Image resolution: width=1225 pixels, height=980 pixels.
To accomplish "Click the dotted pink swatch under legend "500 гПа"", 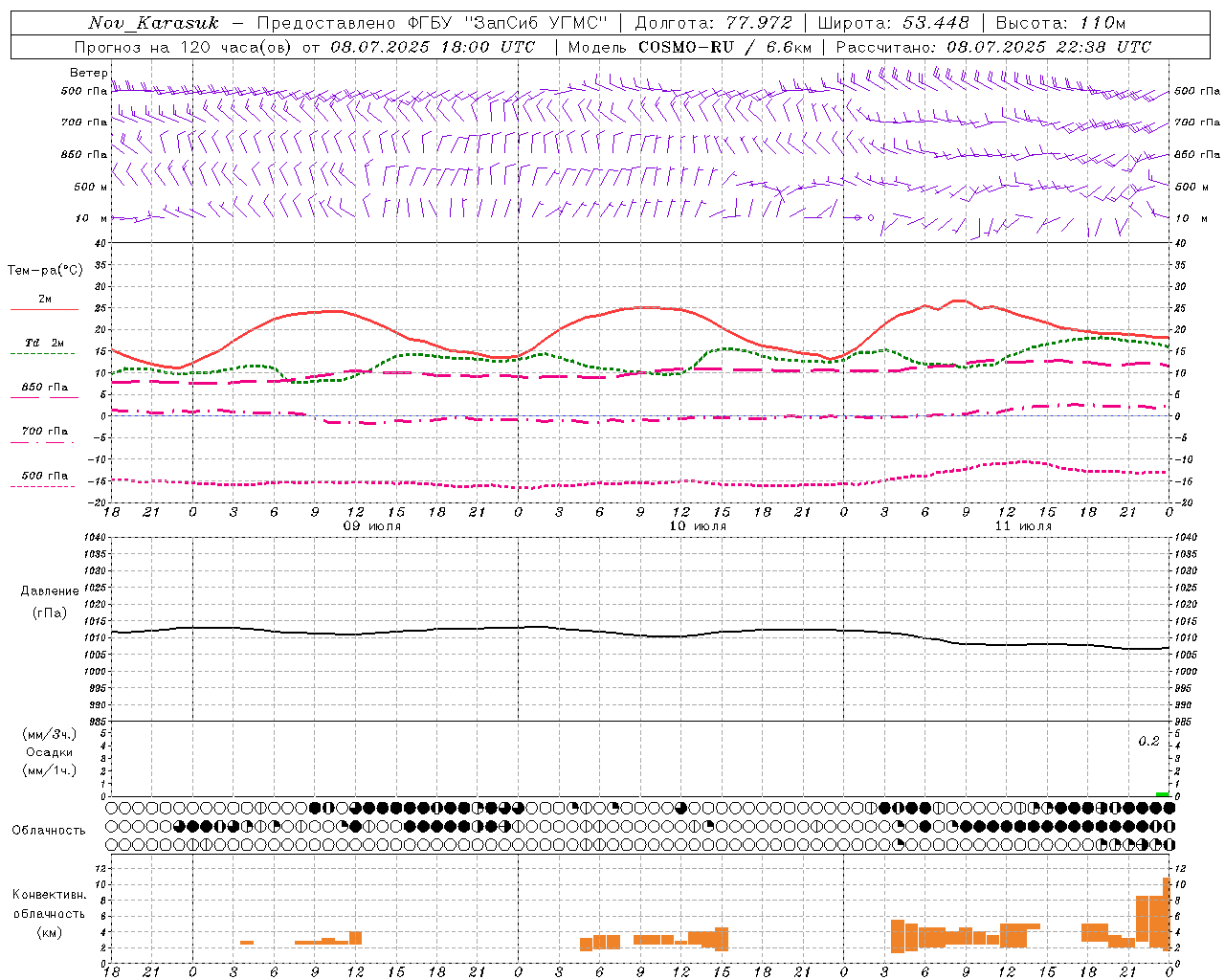I will coord(43,486).
